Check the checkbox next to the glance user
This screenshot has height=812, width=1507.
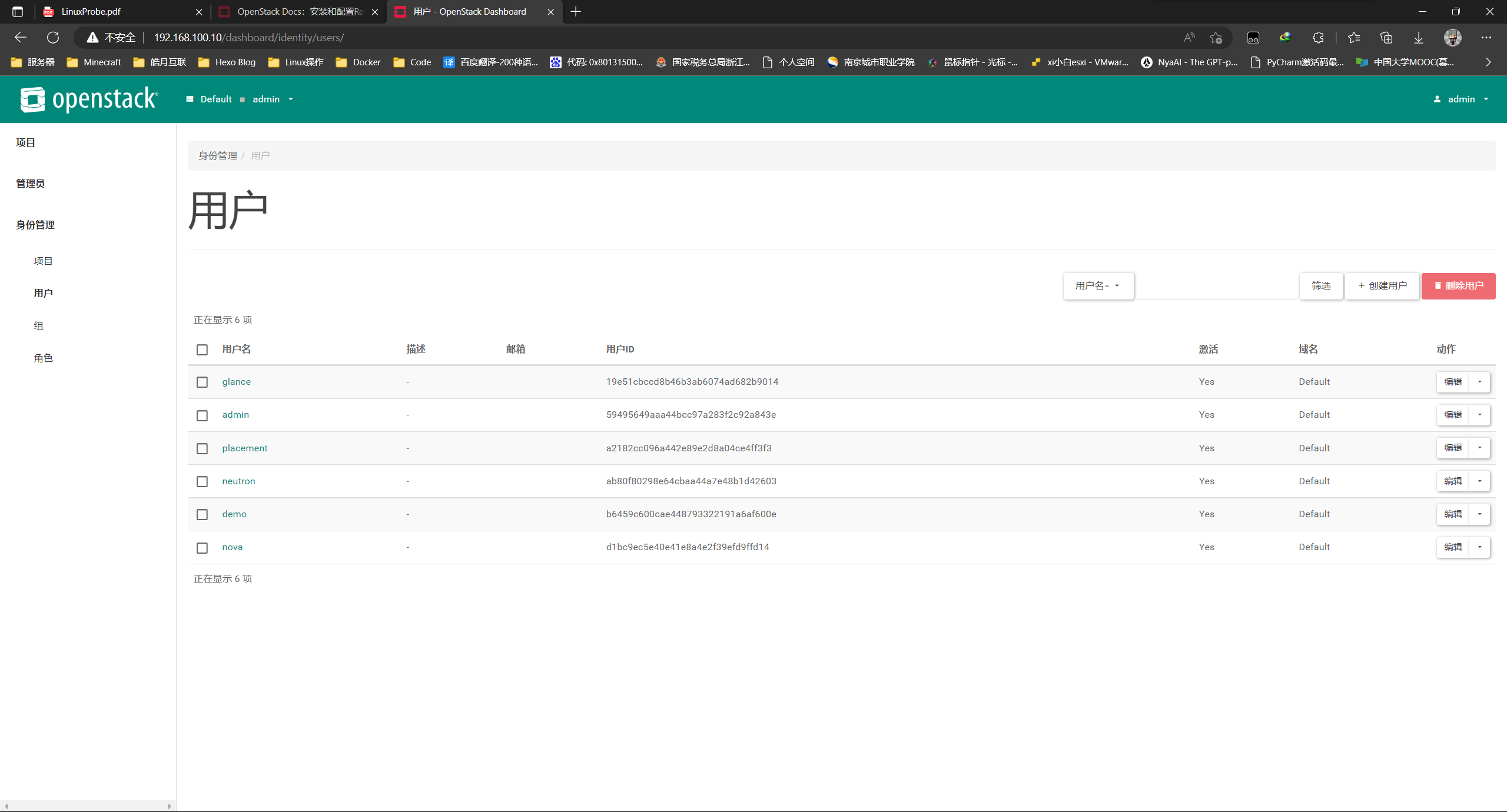click(202, 382)
